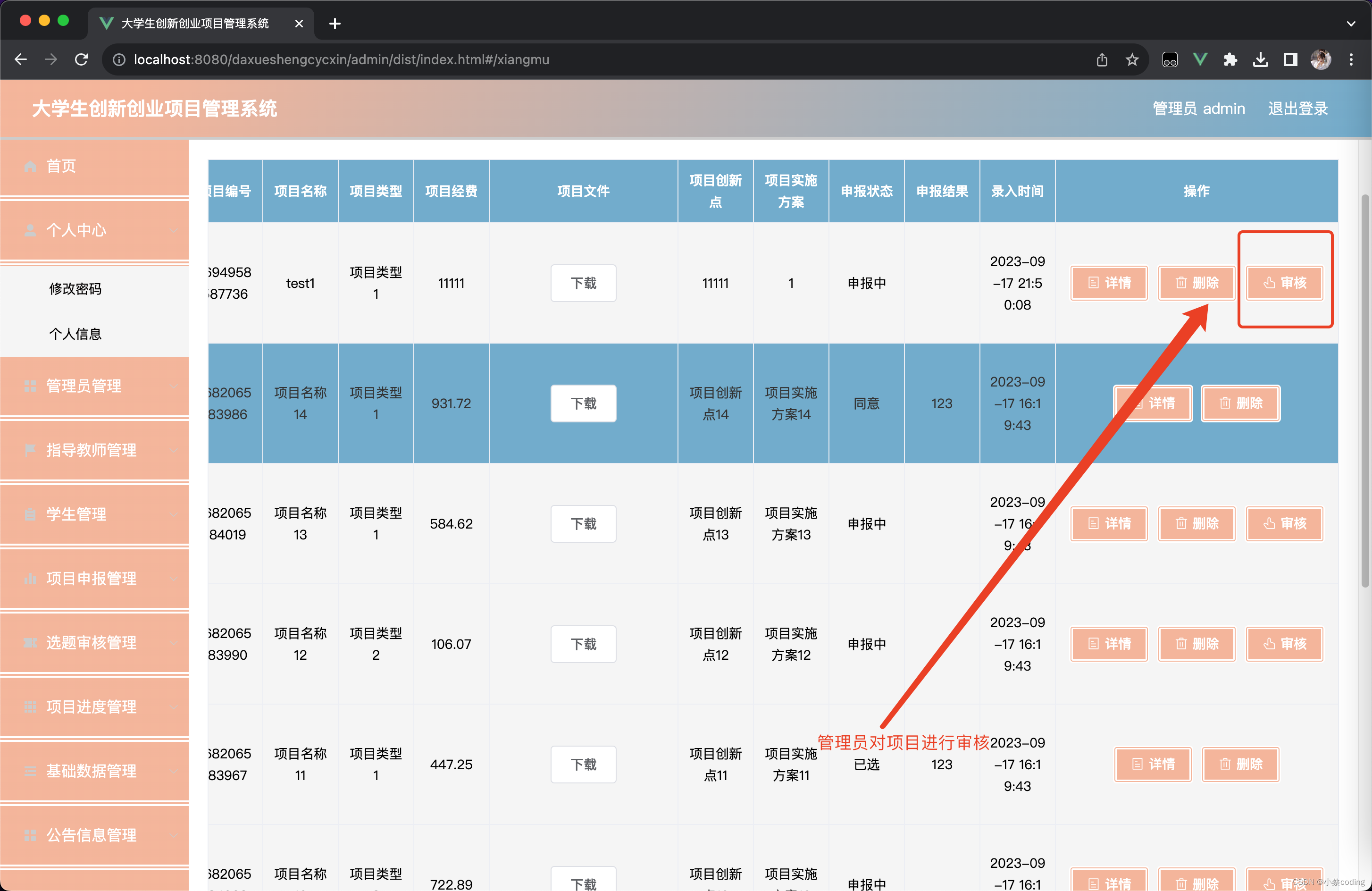1372x891 pixels.
Task: Bookmark this page with star icon
Action: coord(1131,59)
